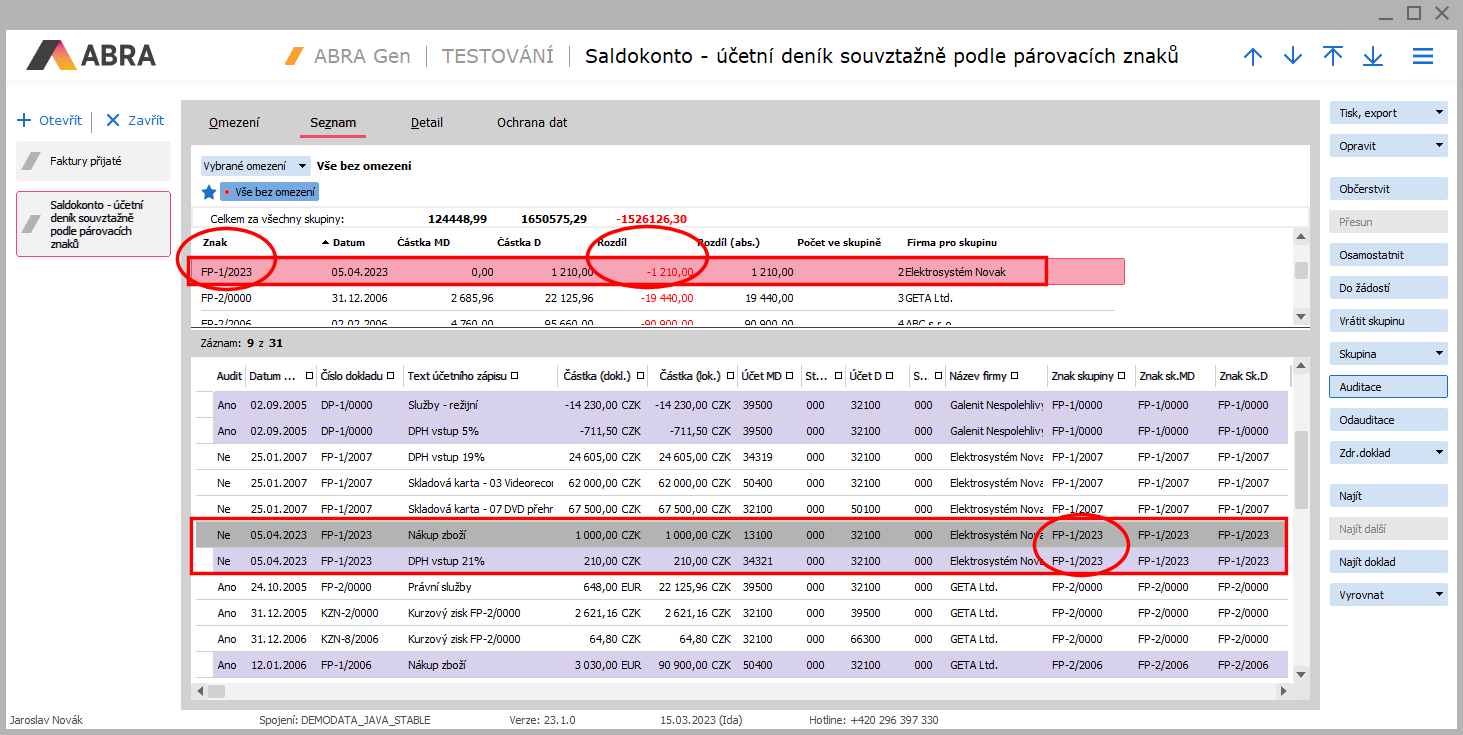1463x735 pixels.
Task: Switch to the Omezení tab
Action: (234, 123)
